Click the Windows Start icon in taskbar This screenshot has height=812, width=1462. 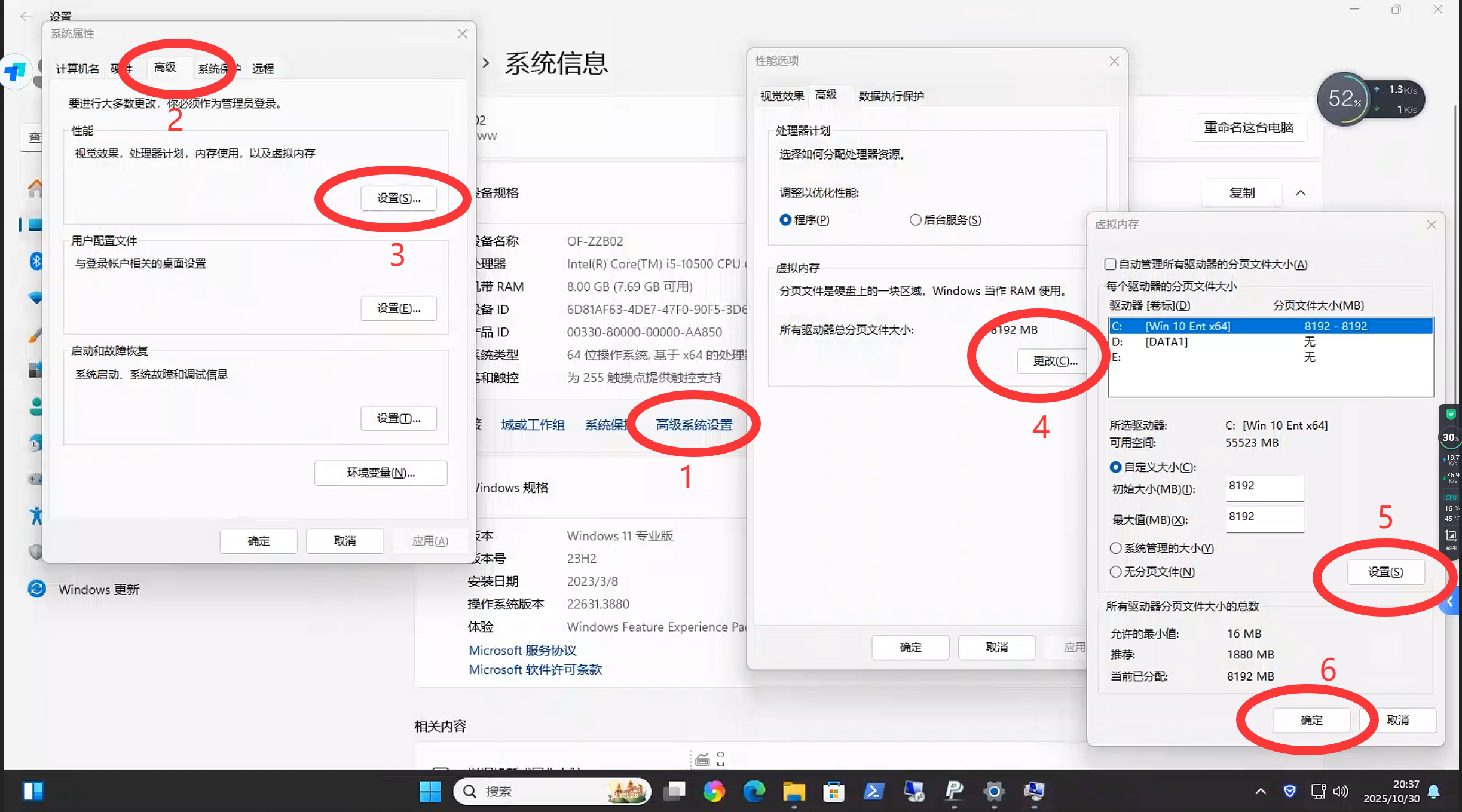tap(430, 791)
